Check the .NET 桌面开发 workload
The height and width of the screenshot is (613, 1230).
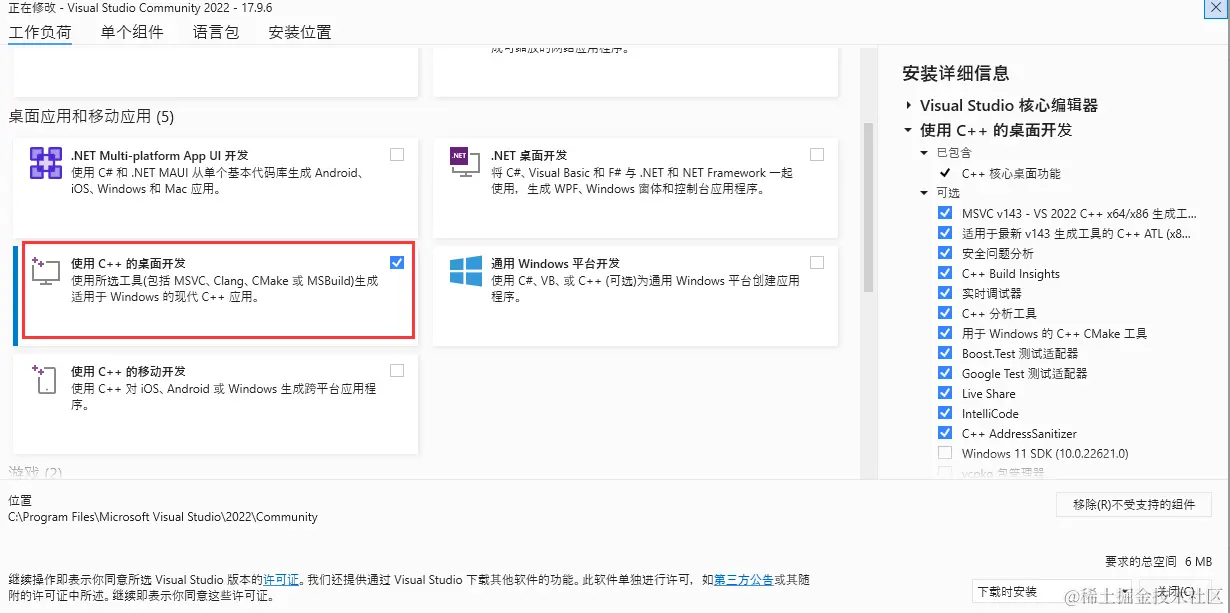[x=817, y=154]
